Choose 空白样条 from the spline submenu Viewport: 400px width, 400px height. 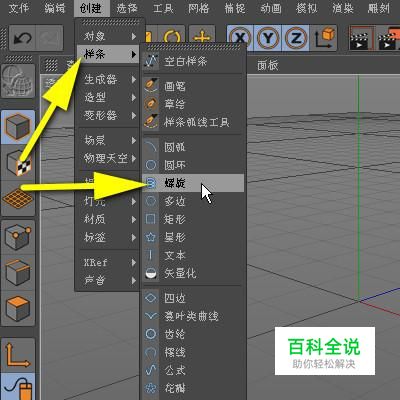(193, 61)
